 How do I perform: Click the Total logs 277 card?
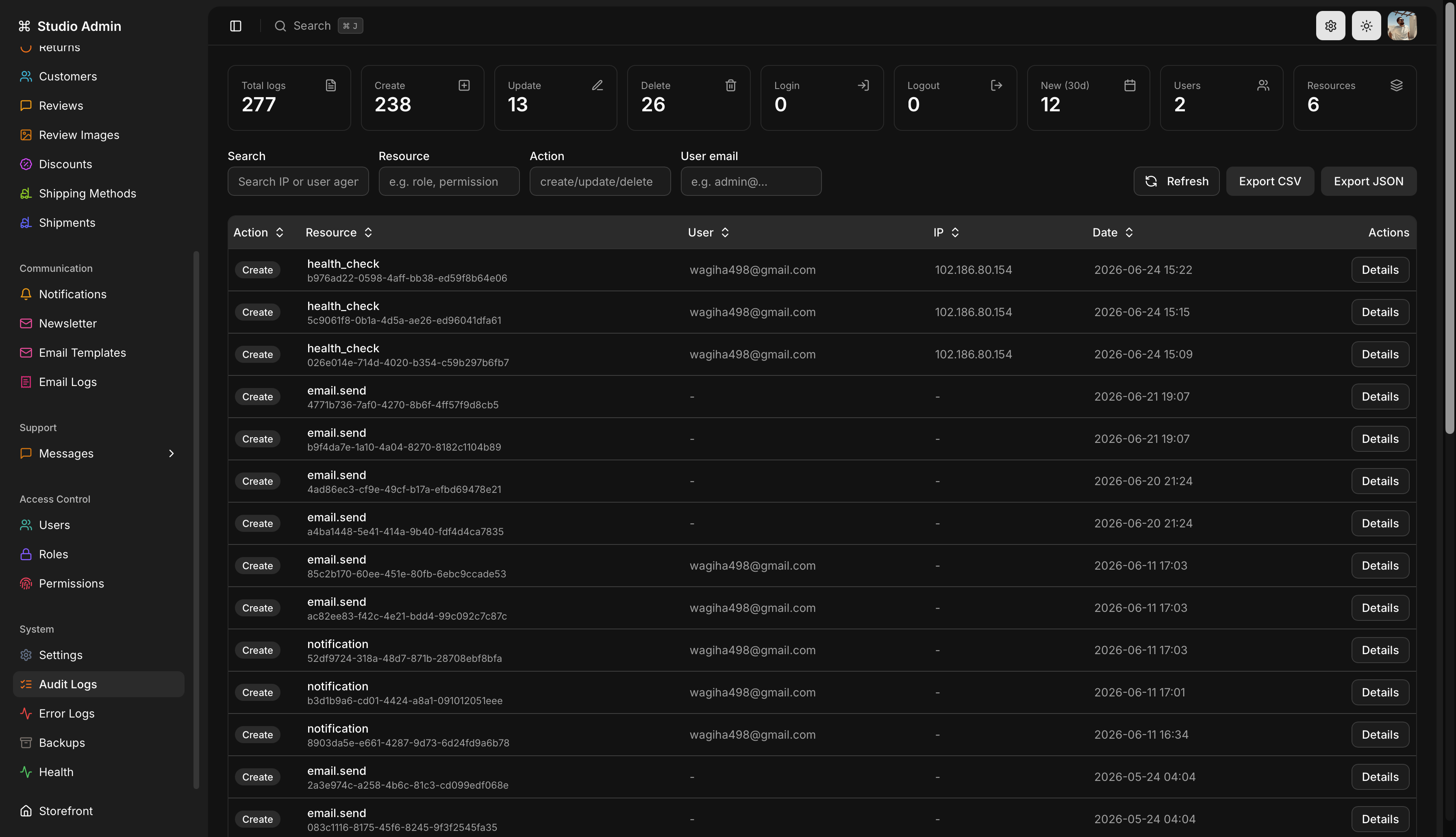[289, 98]
